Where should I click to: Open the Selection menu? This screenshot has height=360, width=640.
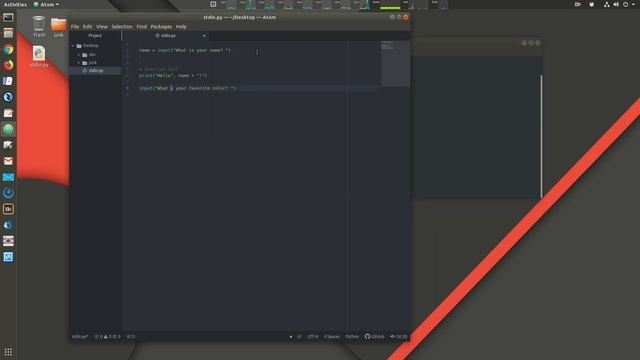pos(122,27)
